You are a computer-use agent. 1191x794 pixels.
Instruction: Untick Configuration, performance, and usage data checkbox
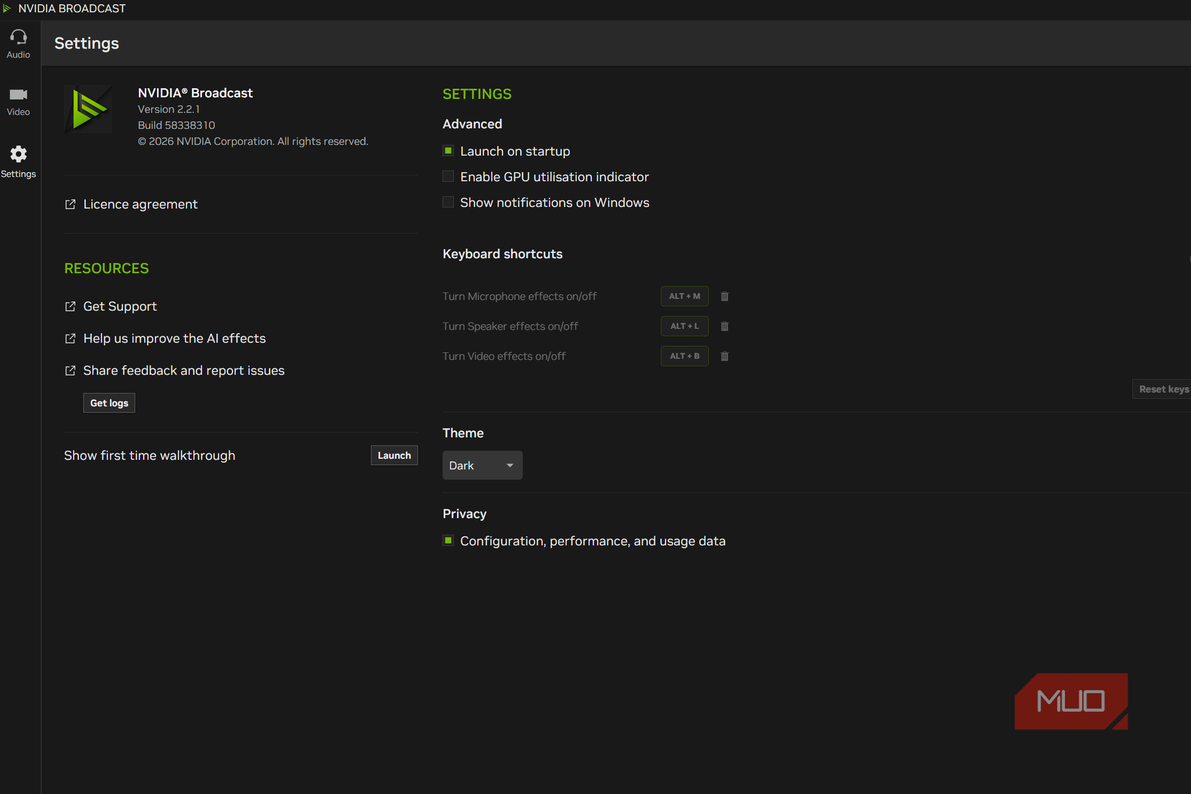tap(448, 541)
